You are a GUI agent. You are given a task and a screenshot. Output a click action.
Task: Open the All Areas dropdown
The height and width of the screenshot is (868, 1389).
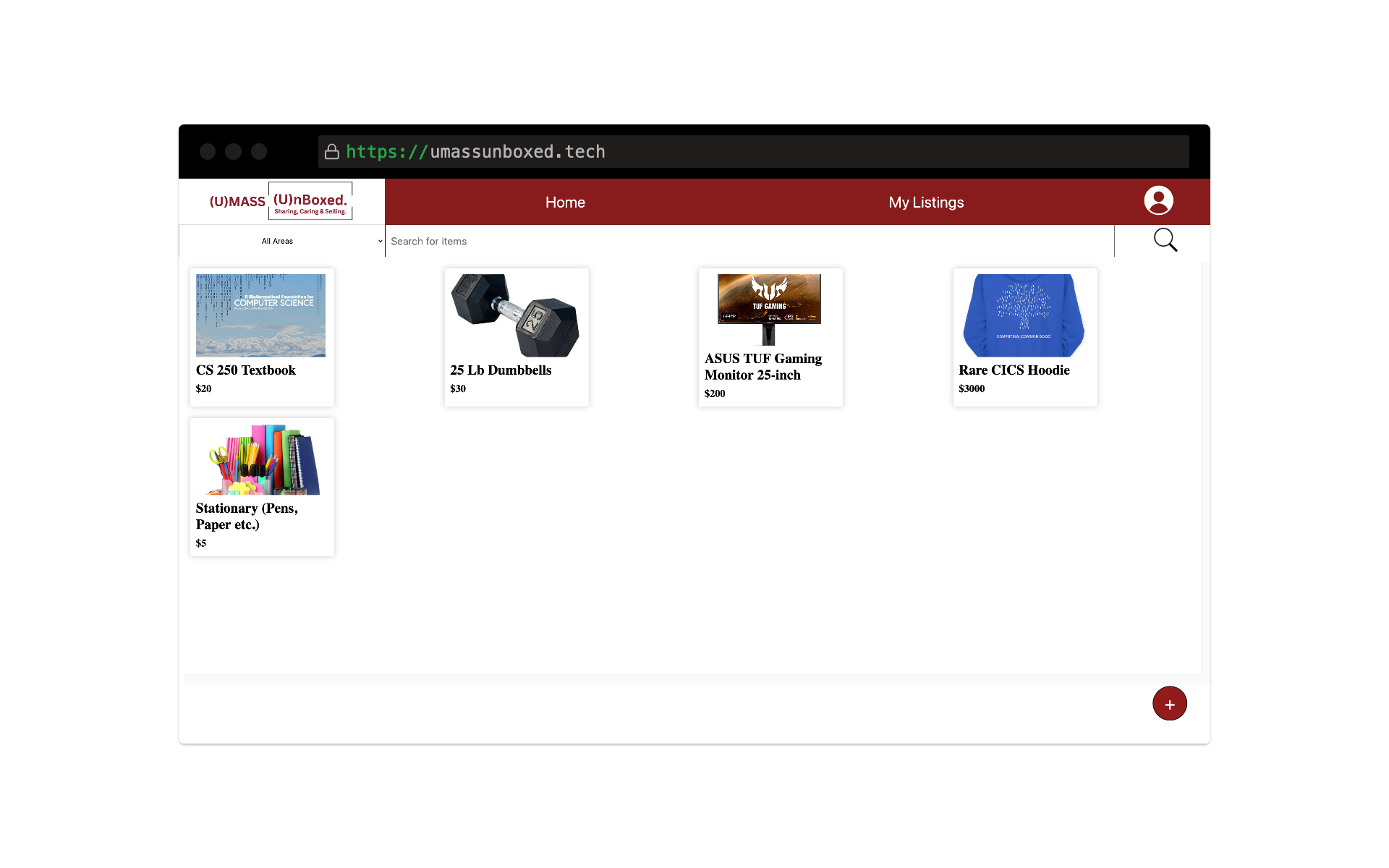tap(282, 241)
